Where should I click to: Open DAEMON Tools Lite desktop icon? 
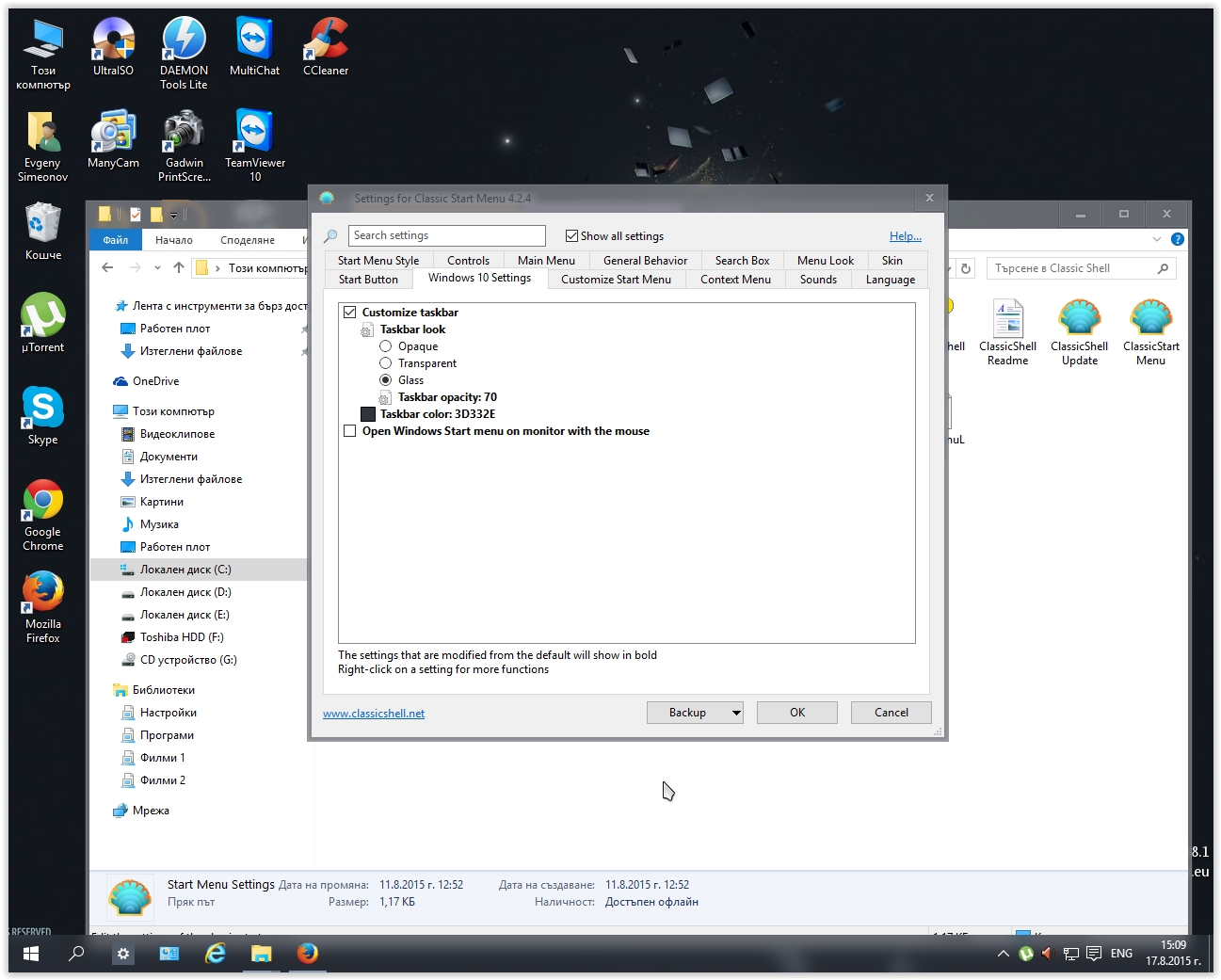pos(184,53)
